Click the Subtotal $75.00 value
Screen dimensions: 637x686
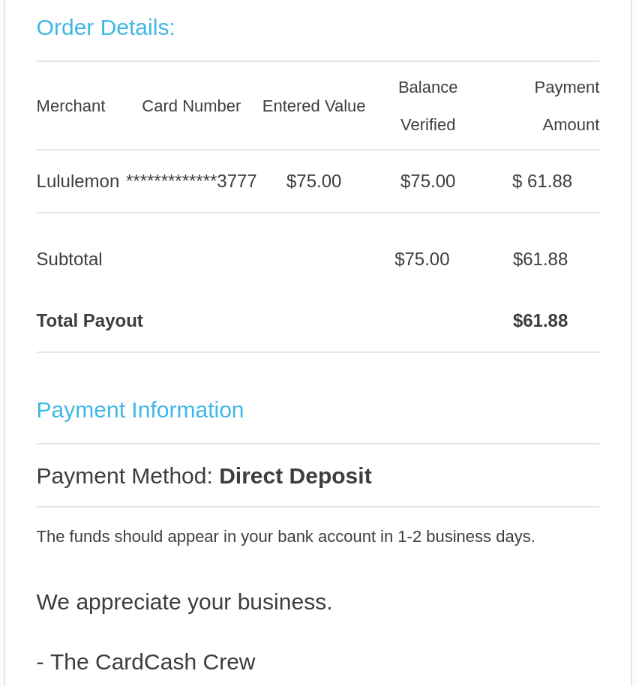pyautogui.click(x=421, y=259)
